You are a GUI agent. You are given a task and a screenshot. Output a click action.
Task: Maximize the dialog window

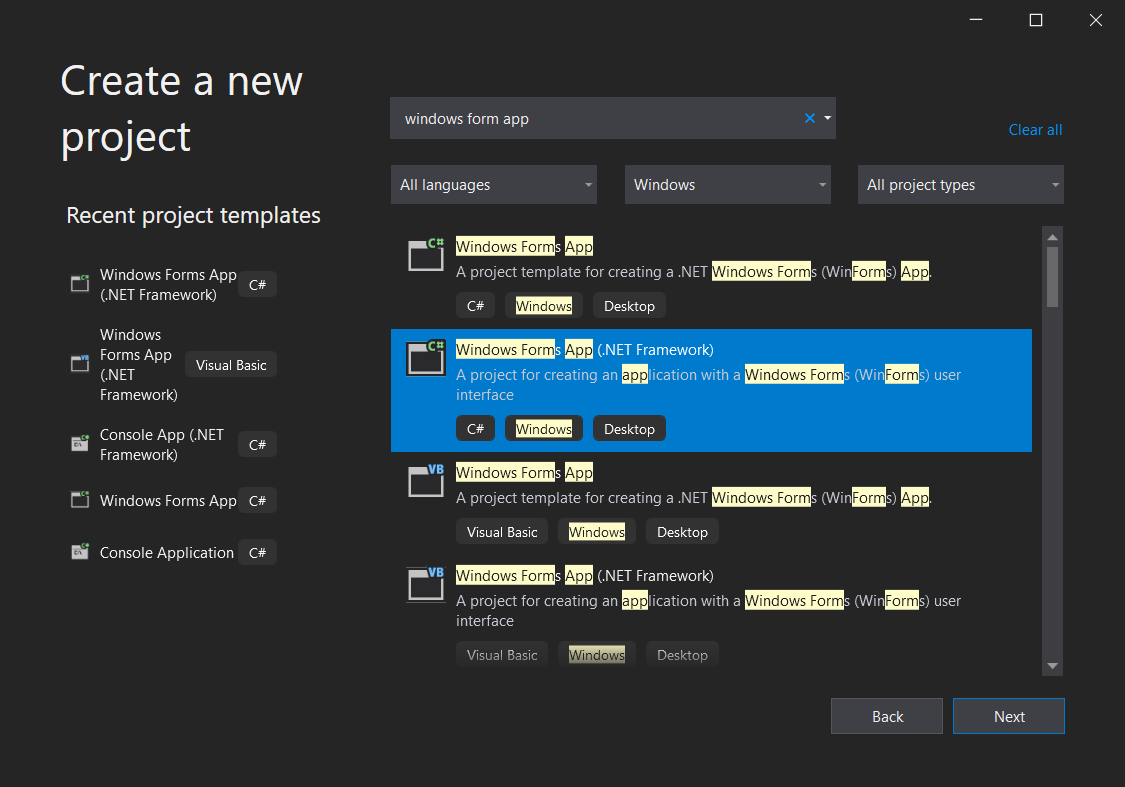pyautogui.click(x=1035, y=20)
